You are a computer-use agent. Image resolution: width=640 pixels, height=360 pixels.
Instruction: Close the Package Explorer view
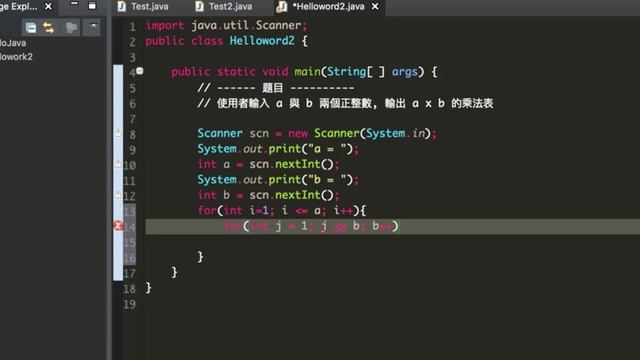(48, 7)
